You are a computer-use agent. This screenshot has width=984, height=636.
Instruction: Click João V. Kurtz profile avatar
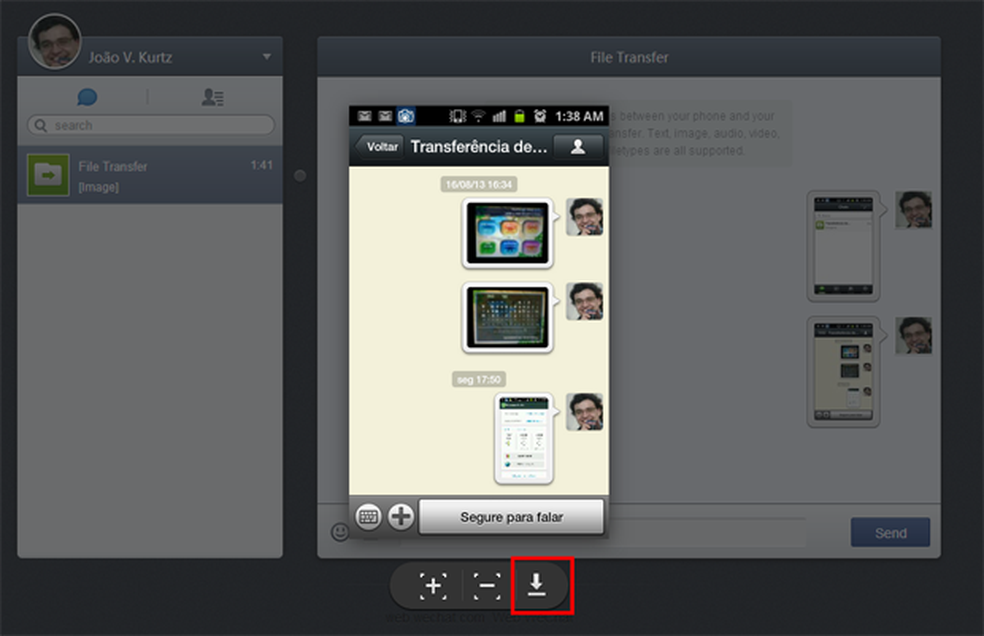point(57,38)
